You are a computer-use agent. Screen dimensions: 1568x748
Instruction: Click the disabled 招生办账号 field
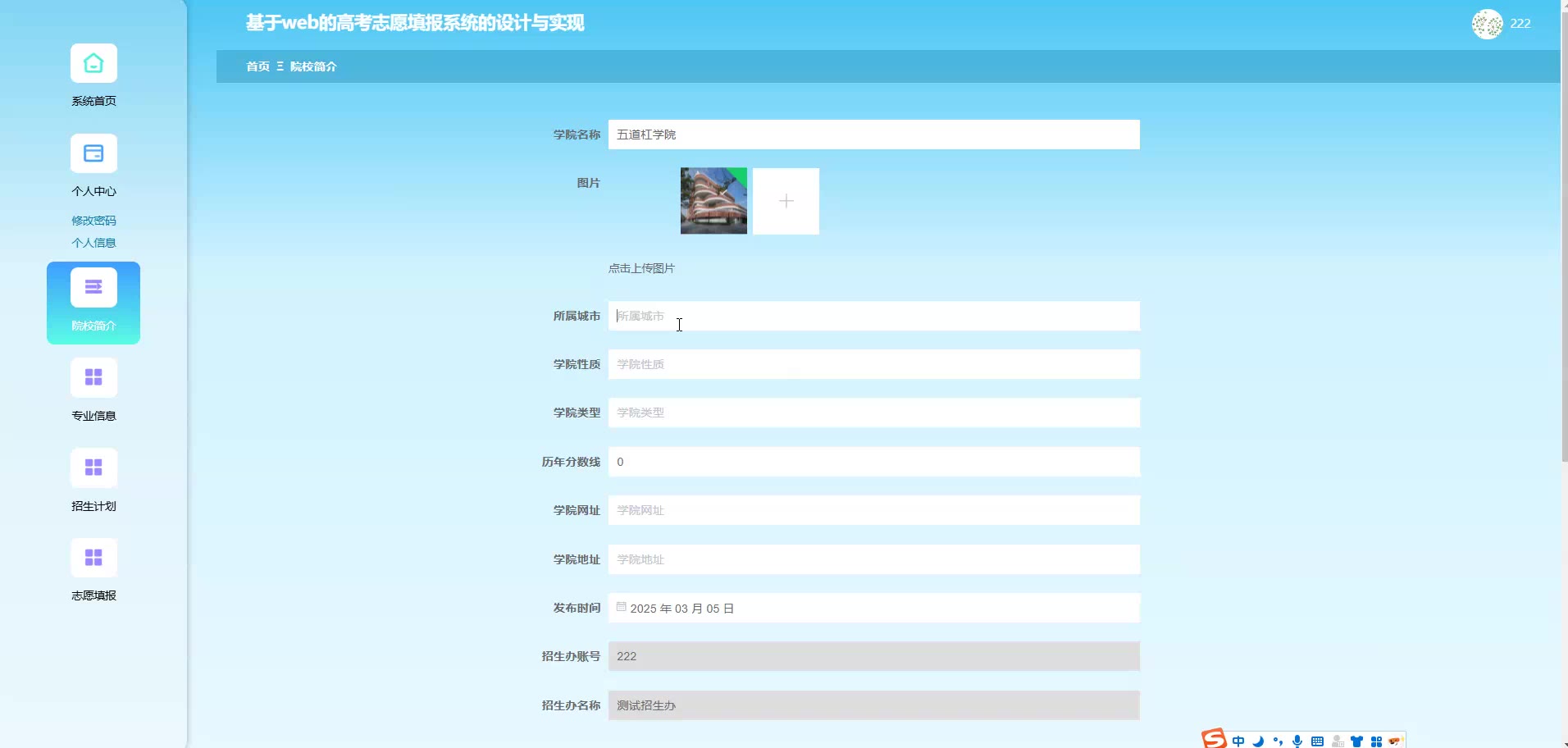[x=874, y=656]
